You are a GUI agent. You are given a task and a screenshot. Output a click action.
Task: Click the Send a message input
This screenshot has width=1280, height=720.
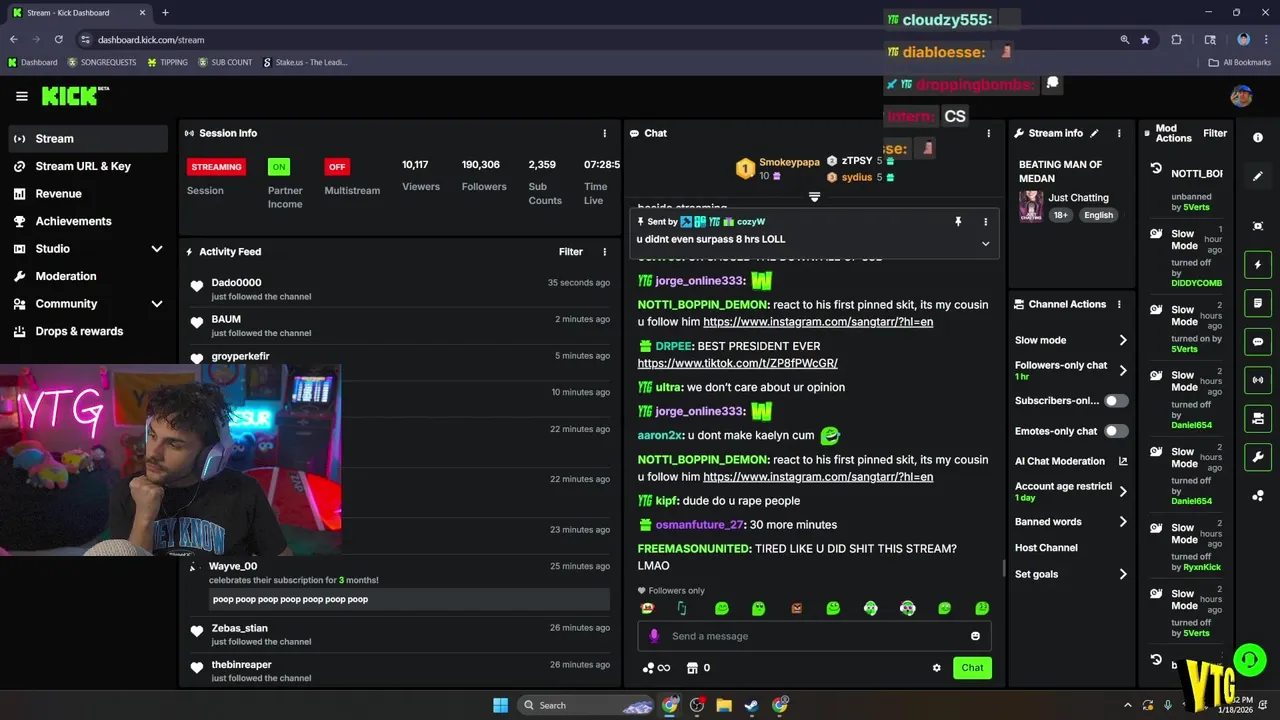(814, 636)
